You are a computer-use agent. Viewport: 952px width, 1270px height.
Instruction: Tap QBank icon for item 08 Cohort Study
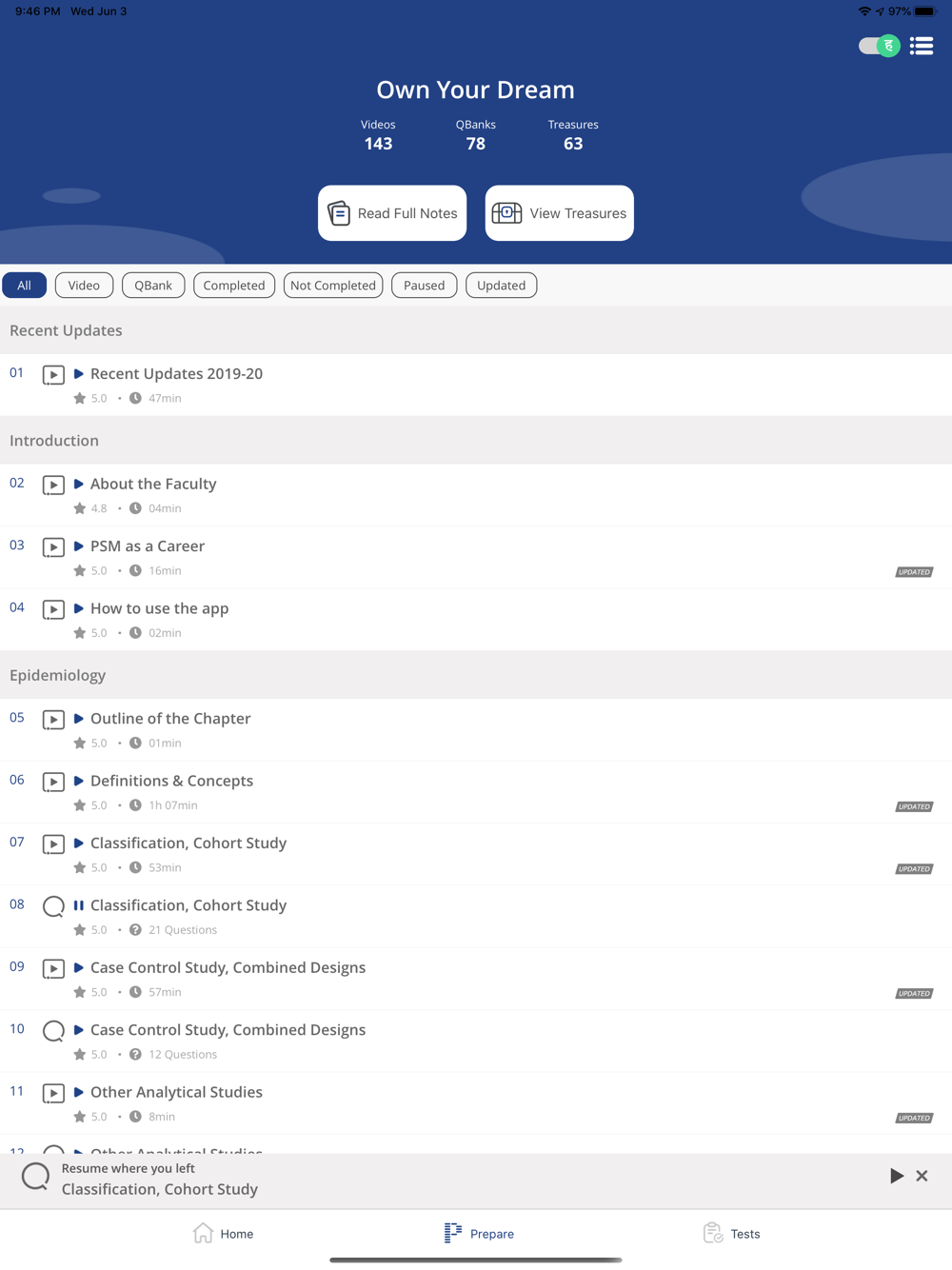pos(53,906)
